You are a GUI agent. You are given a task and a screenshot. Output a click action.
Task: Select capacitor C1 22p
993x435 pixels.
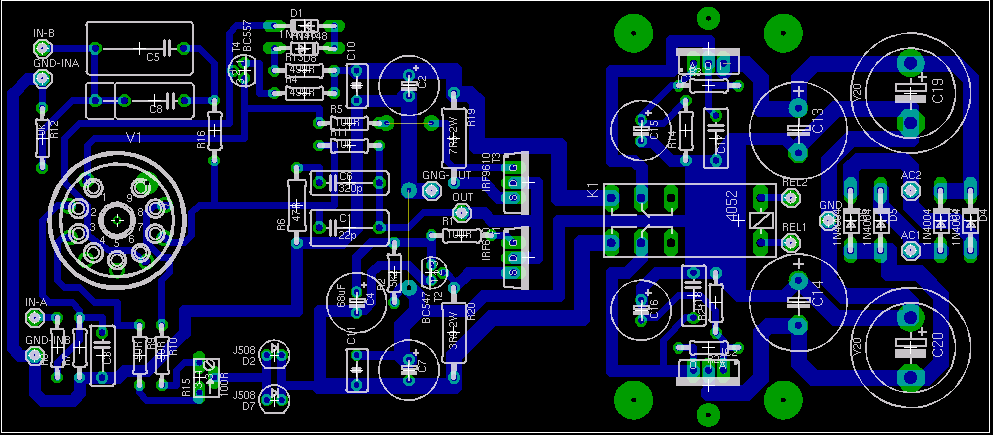tap(350, 227)
